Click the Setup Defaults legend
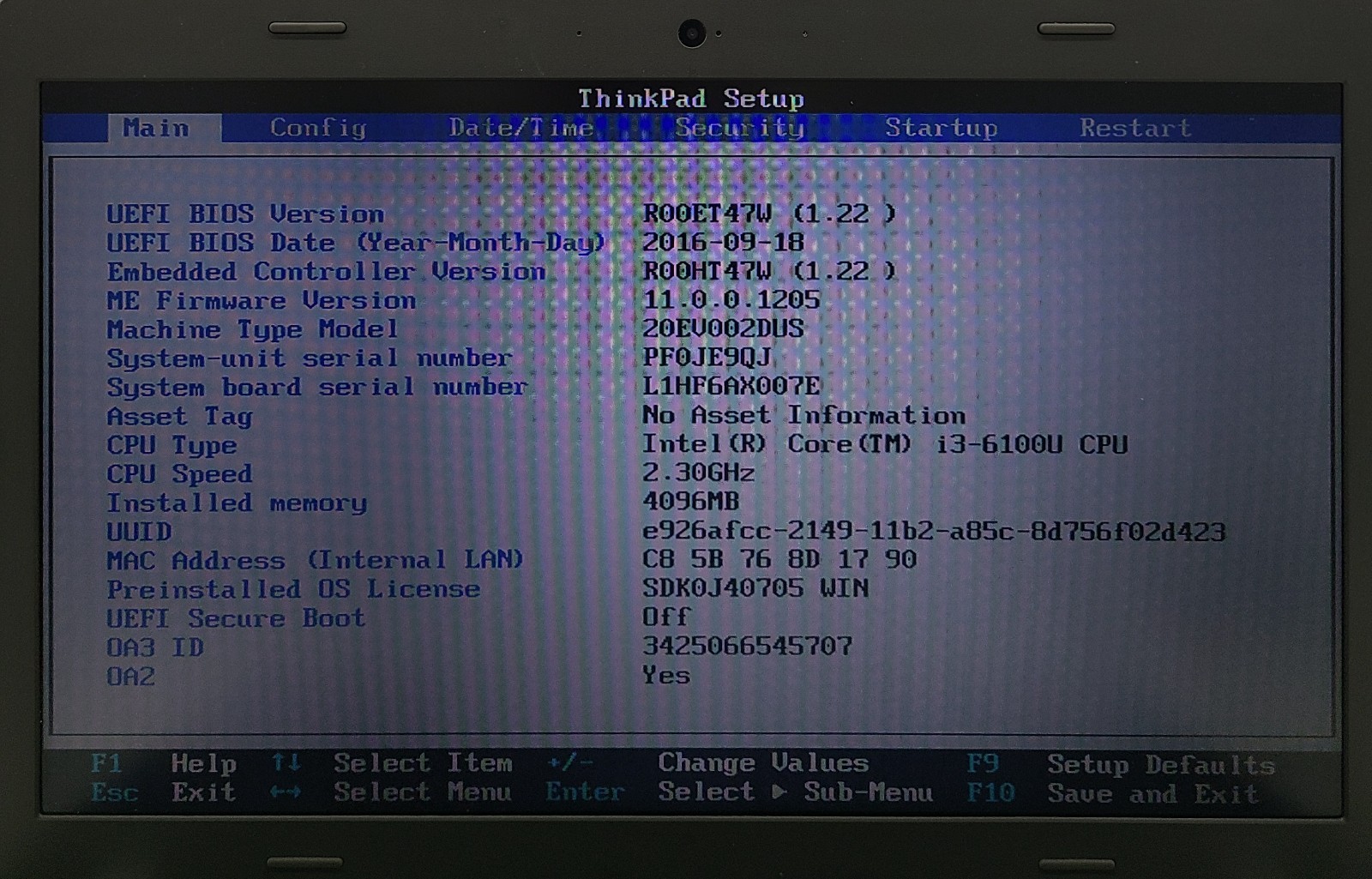 (x=1161, y=765)
